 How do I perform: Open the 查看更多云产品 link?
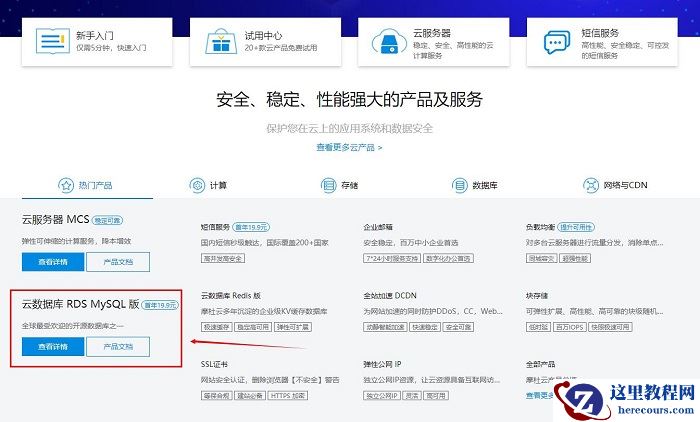pyautogui.click(x=350, y=147)
